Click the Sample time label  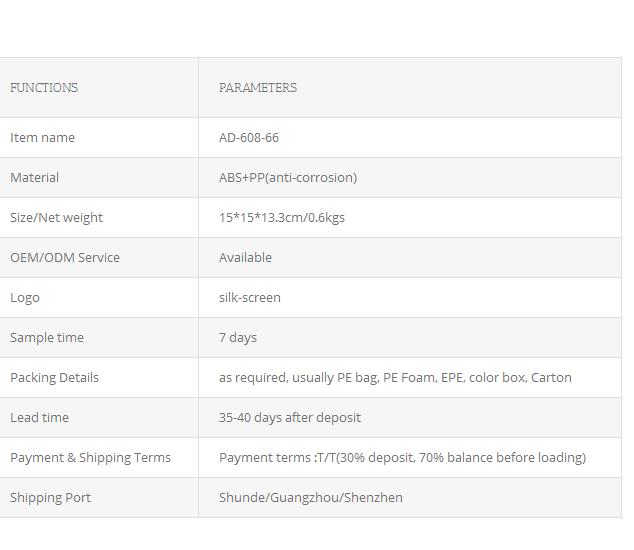(47, 338)
